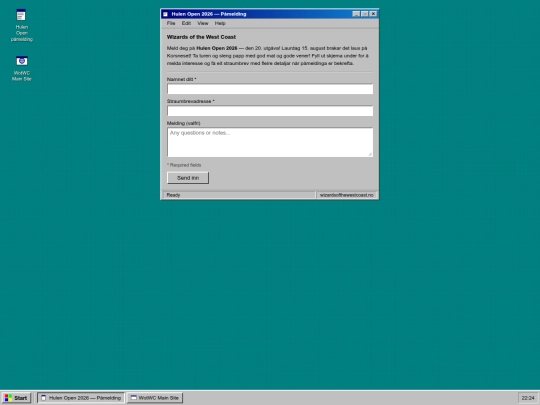This screenshot has width=540, height=405.
Task: Click the Start button
Action: click(x=16, y=398)
